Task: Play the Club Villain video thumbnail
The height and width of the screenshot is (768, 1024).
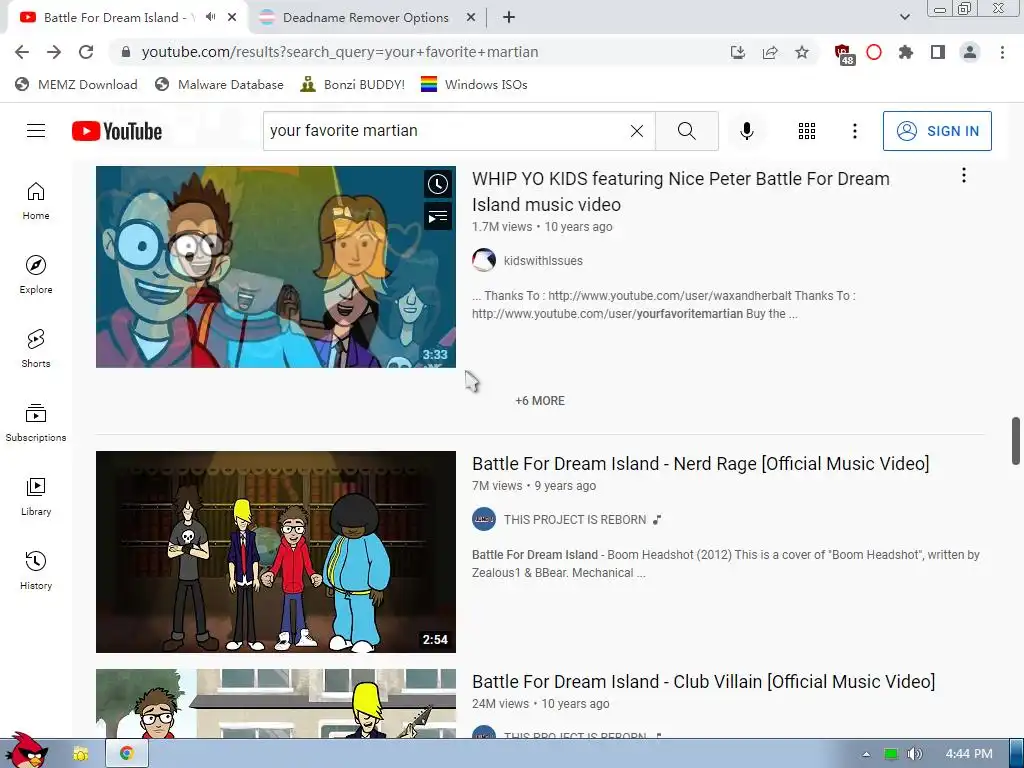Action: [x=276, y=703]
